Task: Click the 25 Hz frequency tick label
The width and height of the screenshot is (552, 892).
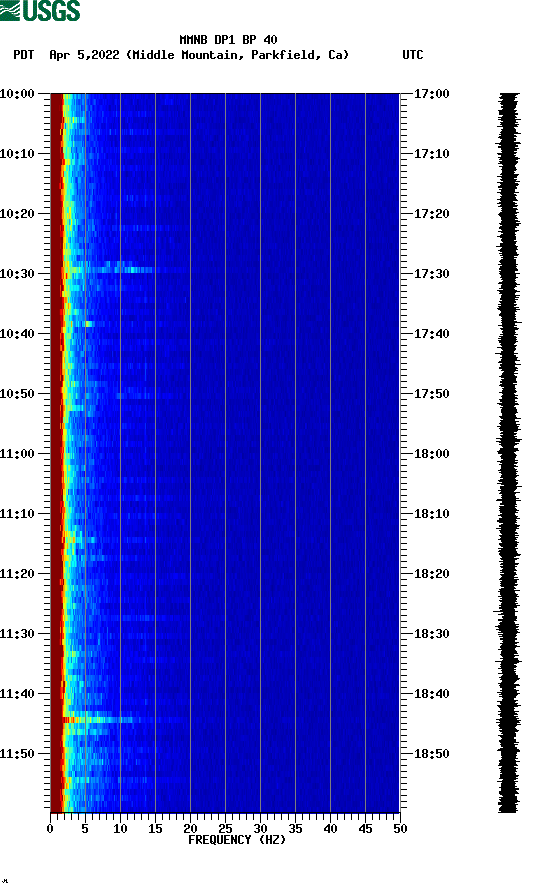Action: (x=225, y=829)
